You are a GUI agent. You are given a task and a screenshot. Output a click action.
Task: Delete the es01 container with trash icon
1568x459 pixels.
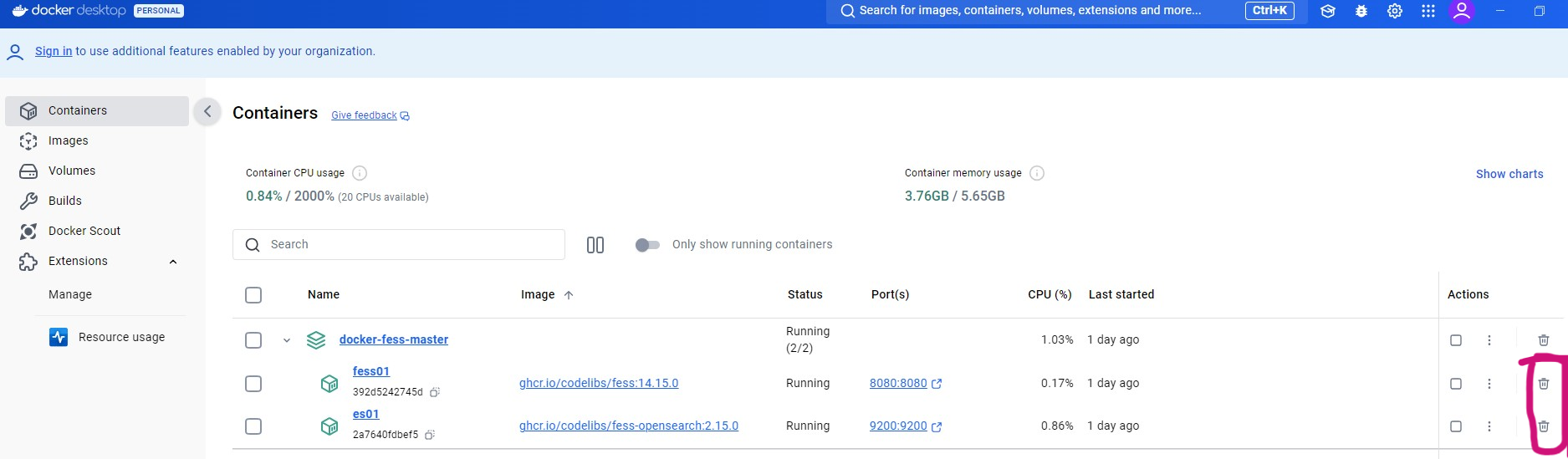pyautogui.click(x=1544, y=426)
